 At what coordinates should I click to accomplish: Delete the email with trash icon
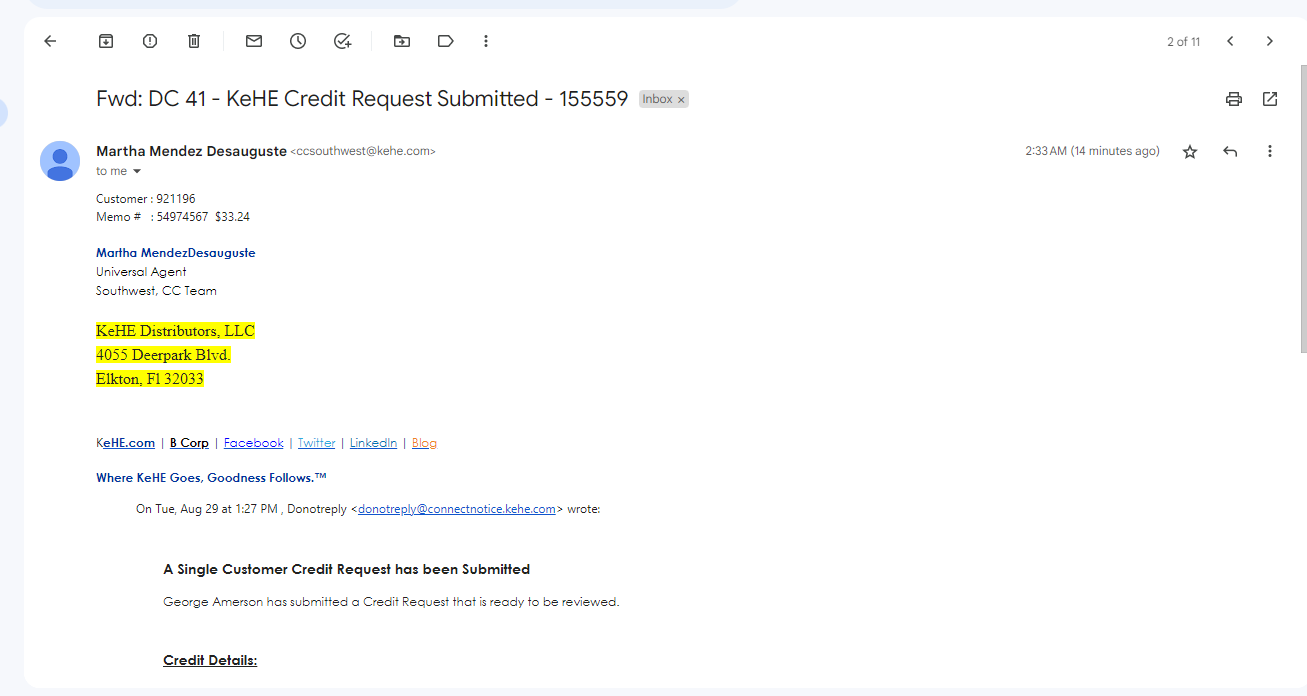tap(194, 41)
